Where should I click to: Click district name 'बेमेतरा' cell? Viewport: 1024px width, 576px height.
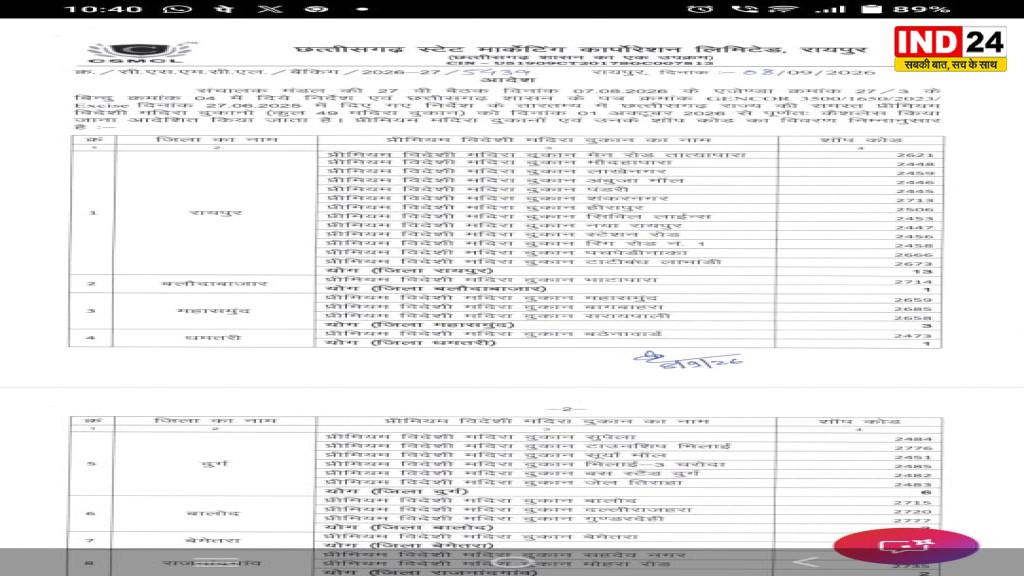point(214,541)
